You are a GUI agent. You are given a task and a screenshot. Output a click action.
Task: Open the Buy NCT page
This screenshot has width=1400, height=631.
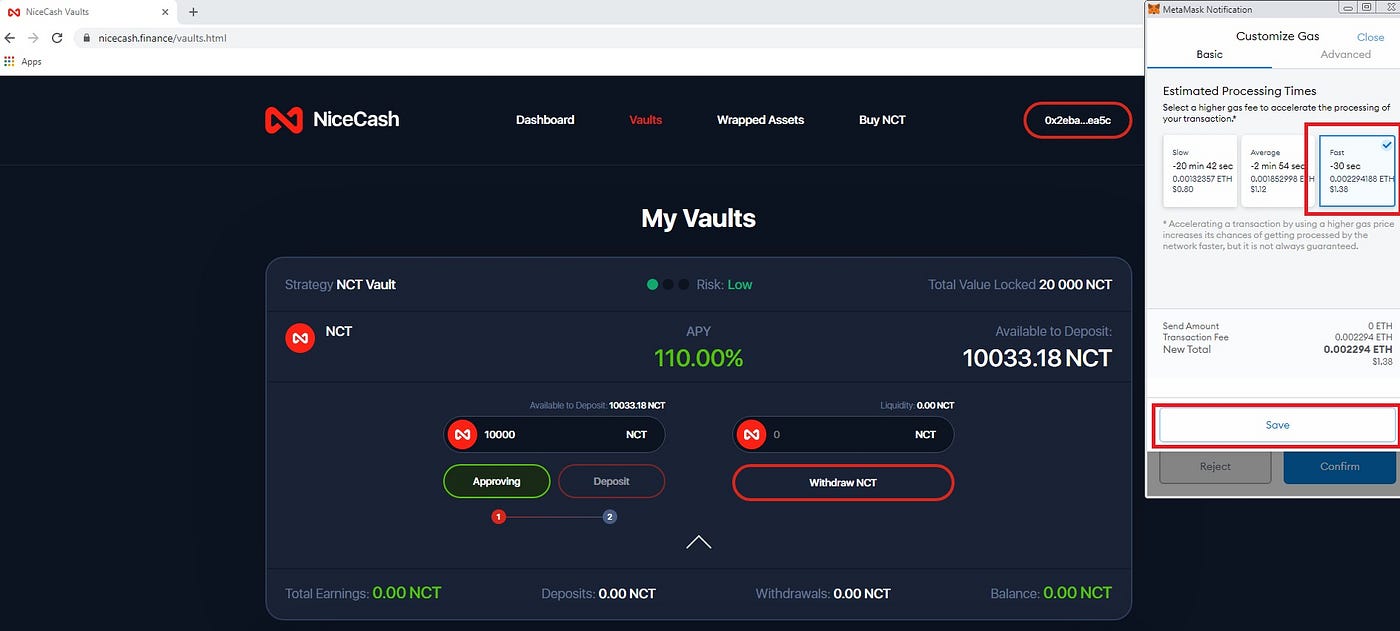pos(882,120)
